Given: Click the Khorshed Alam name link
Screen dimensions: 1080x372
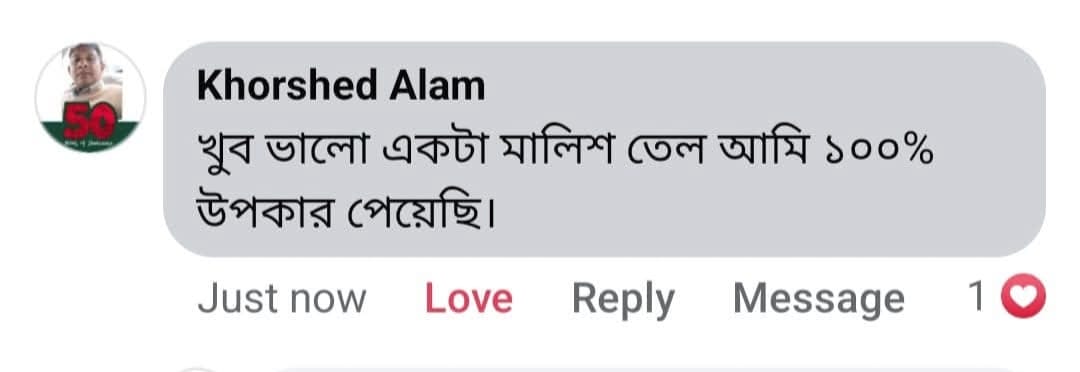Looking at the screenshot, I should pos(341,87).
